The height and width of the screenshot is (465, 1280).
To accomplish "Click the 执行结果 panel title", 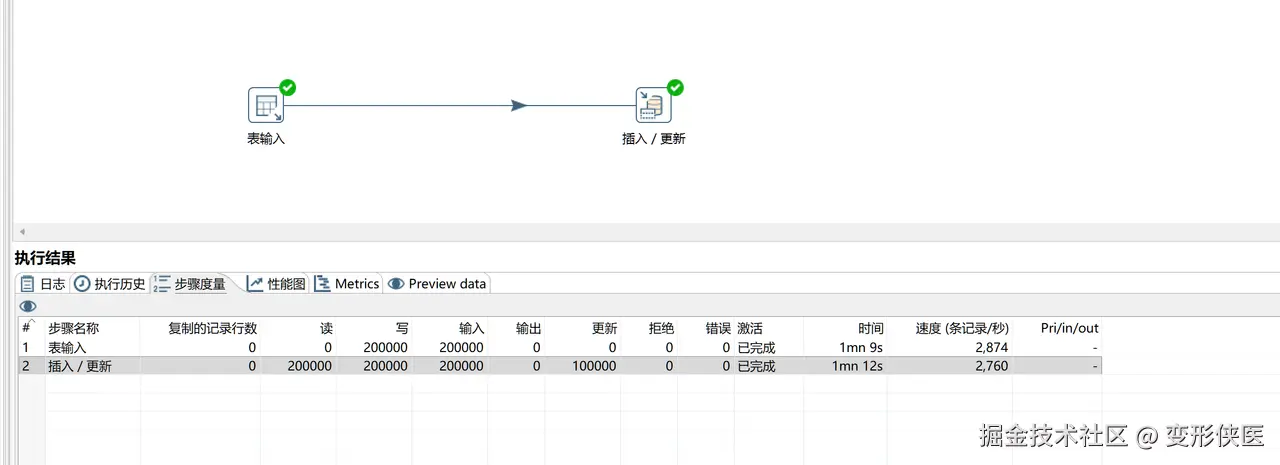I will click(x=45, y=258).
